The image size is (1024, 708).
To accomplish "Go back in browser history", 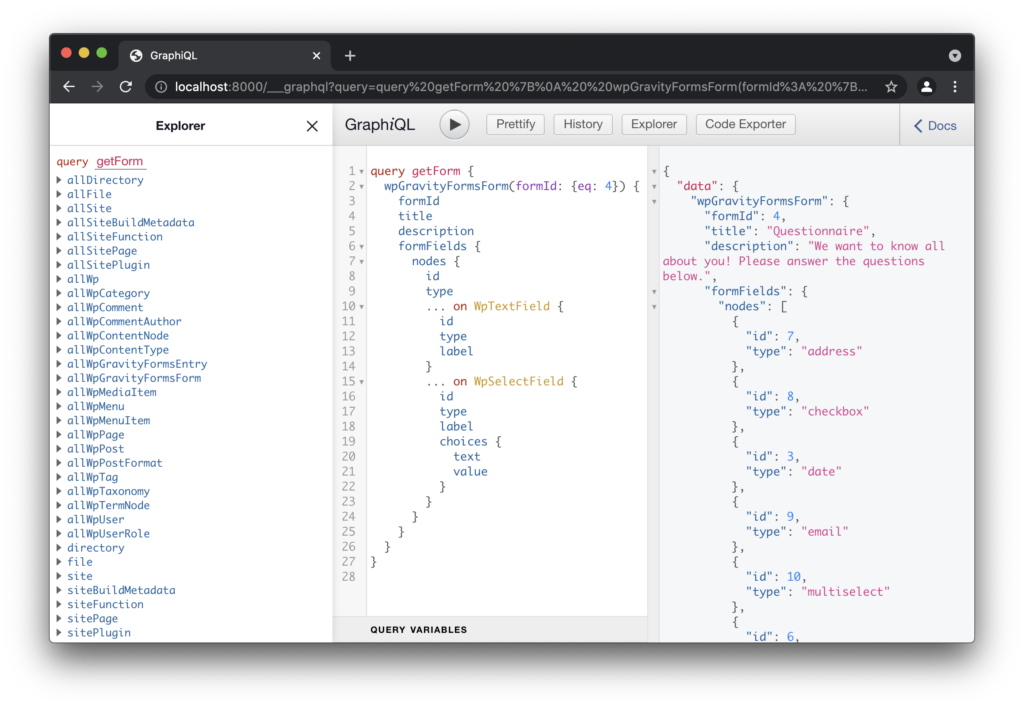I will click(69, 87).
